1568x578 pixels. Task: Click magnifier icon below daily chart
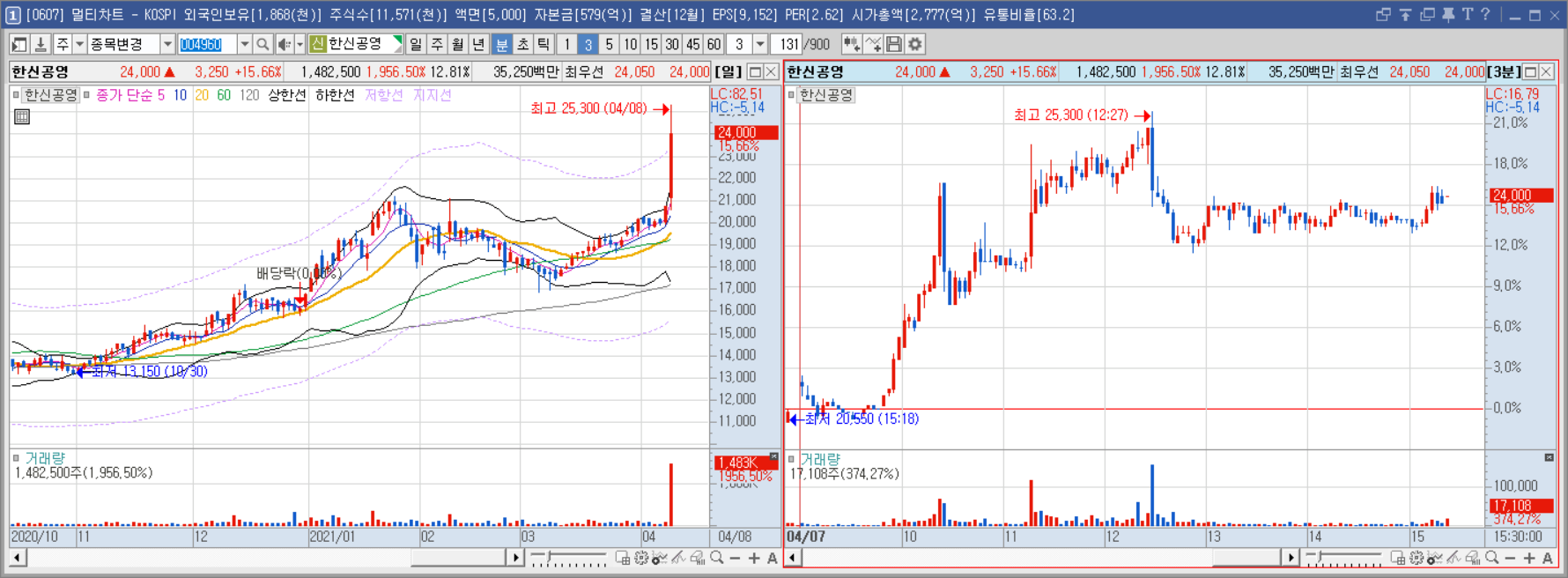click(717, 558)
